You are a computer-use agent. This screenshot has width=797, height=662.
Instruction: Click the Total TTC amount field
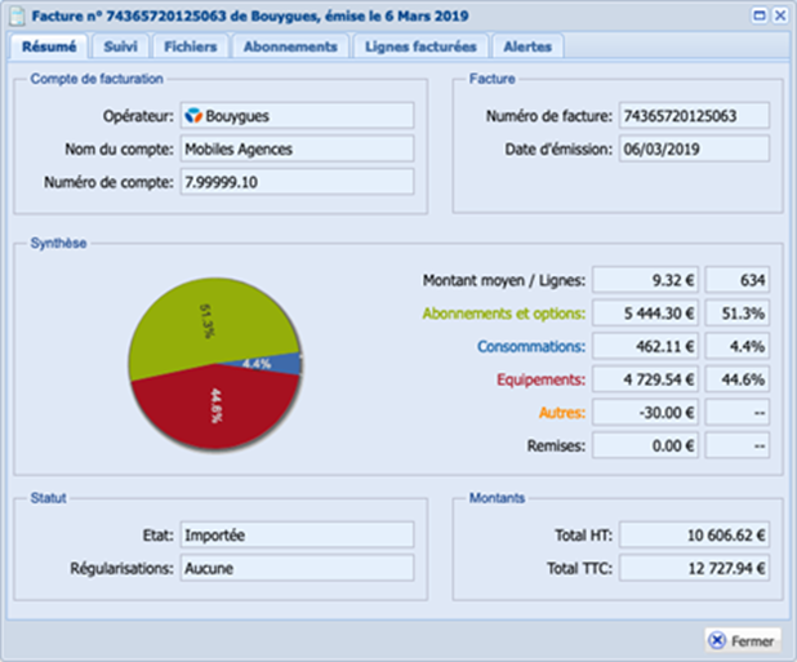[694, 568]
